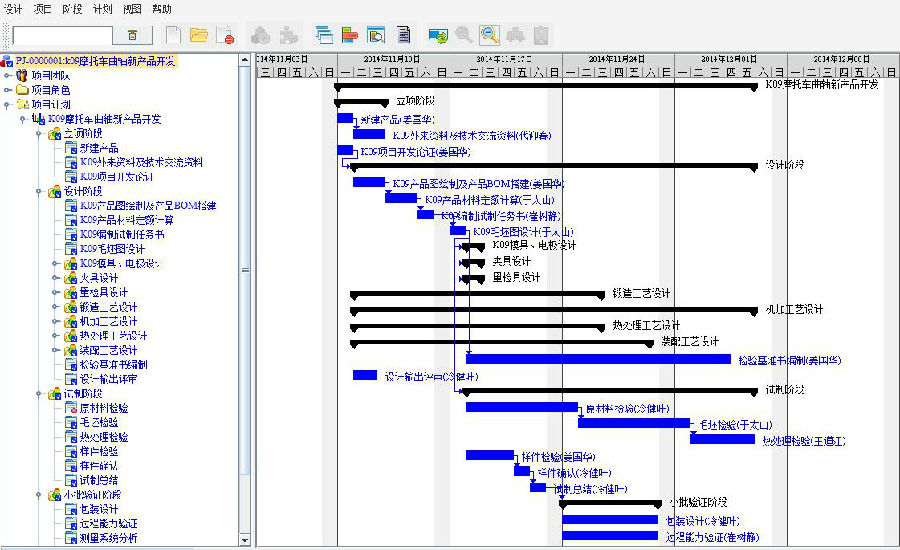
Task: Click the cascading windows toolbar icon
Action: (x=324, y=35)
